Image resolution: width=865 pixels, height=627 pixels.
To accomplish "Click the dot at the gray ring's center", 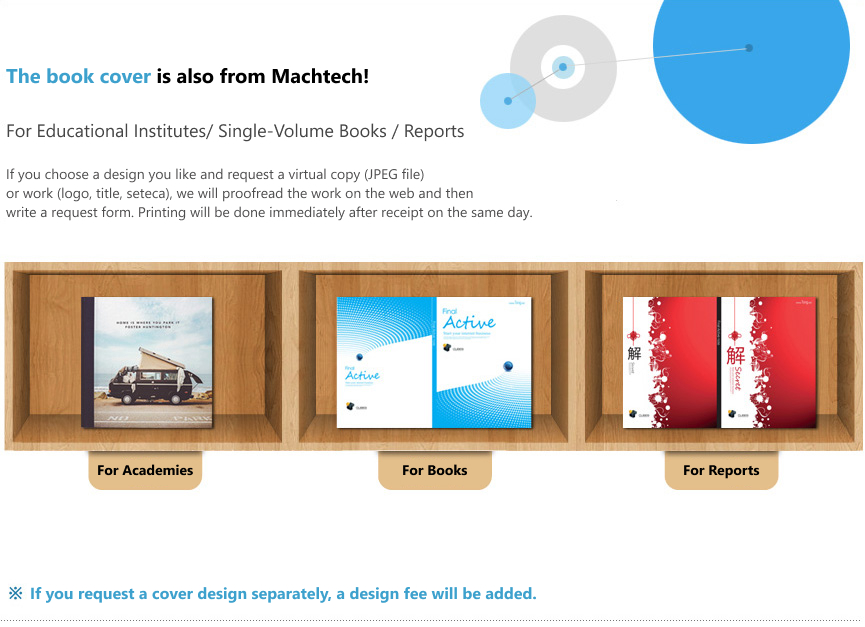I will pyautogui.click(x=563, y=67).
